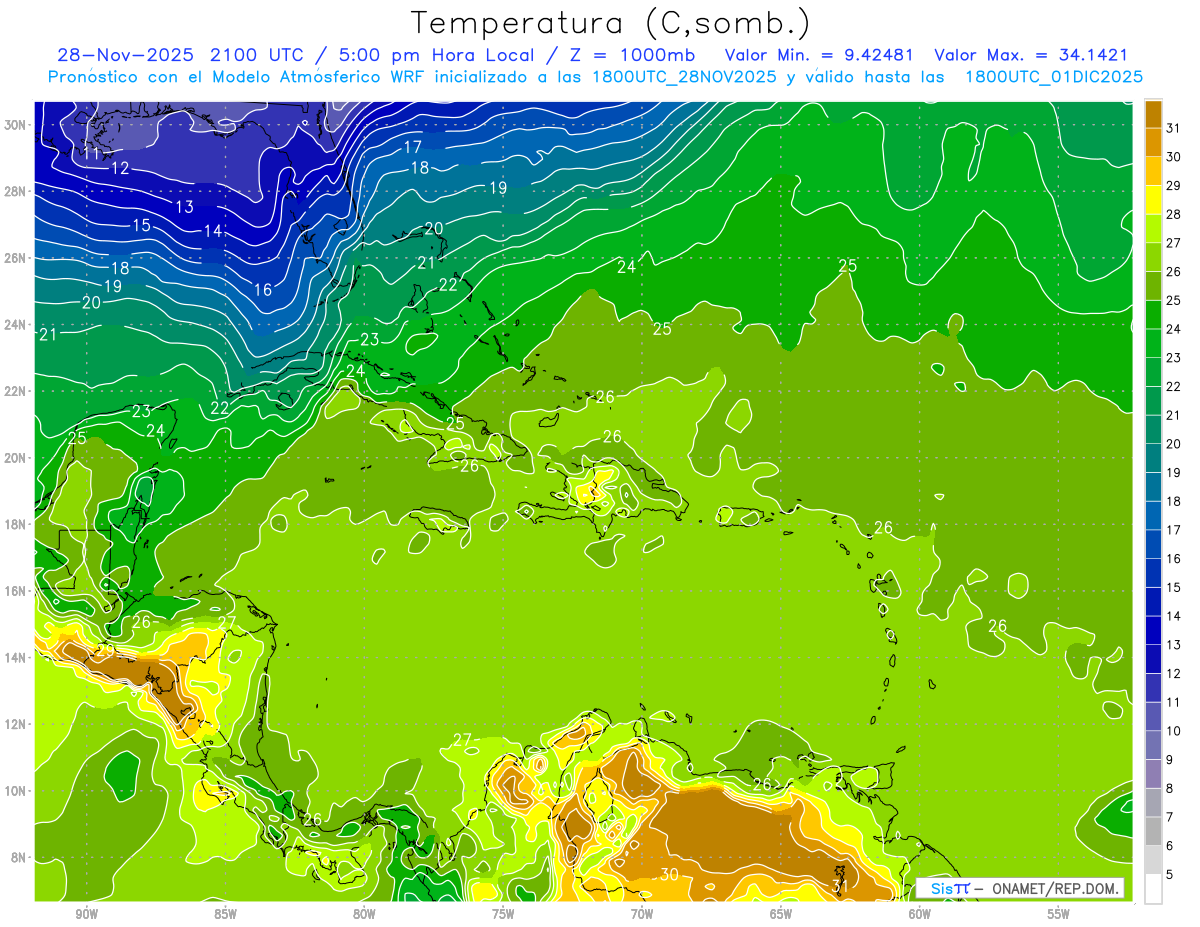The image size is (1200, 927).
Task: Click the legend swatch between 23 and 24
Action: (1153, 343)
